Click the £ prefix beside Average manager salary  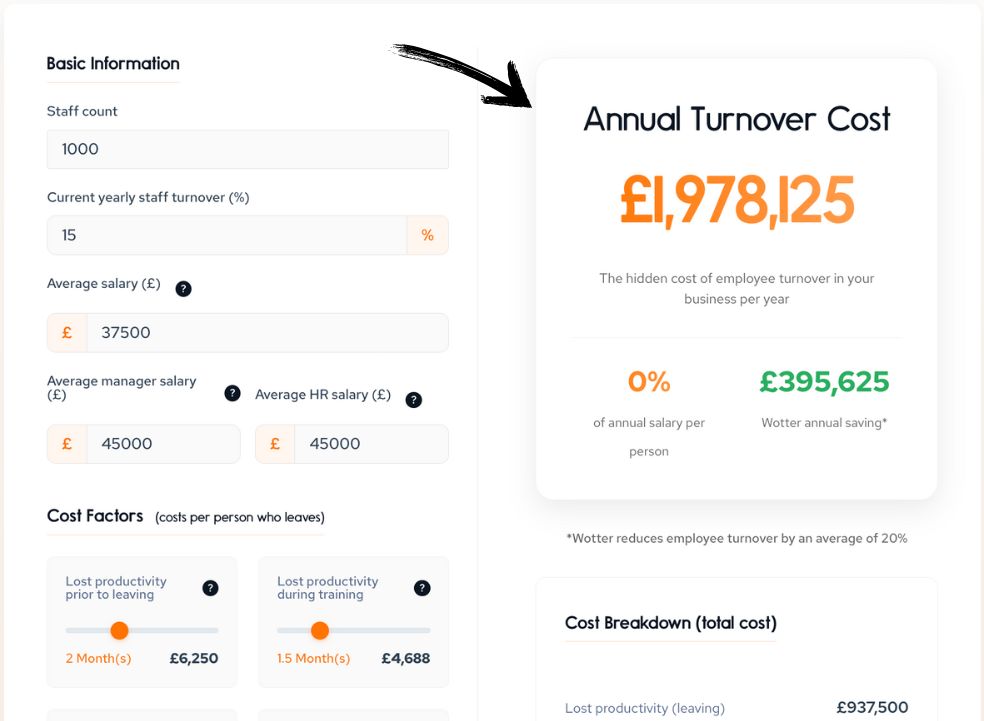tap(66, 443)
